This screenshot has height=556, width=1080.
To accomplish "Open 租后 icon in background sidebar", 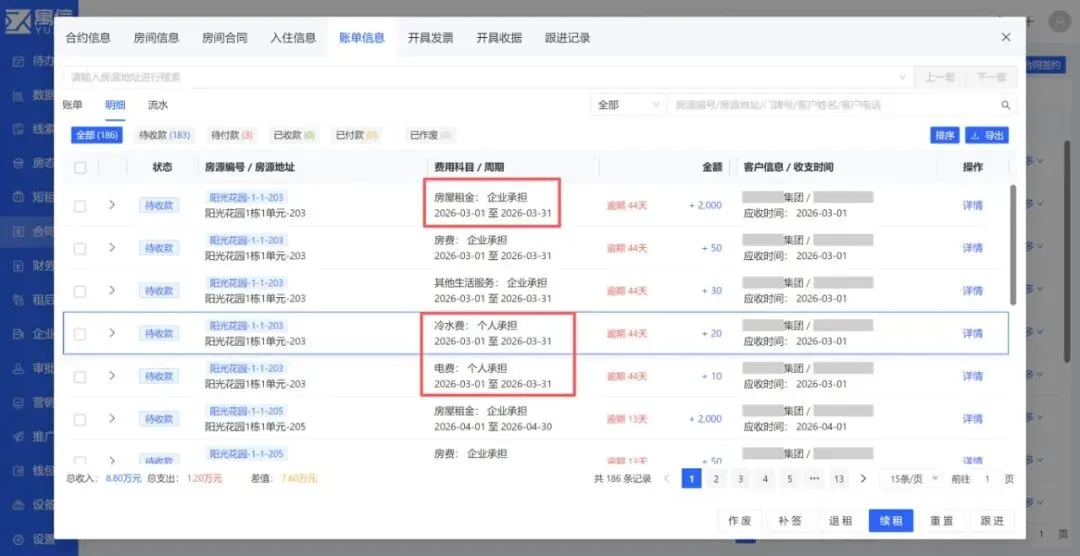I will tap(19, 300).
